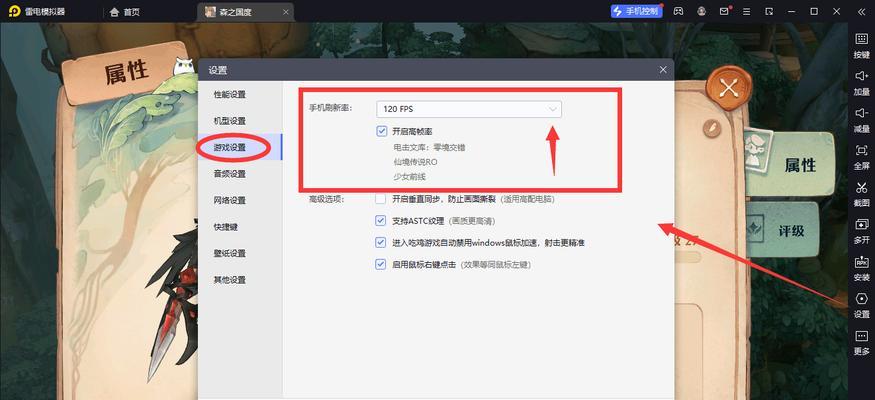Open the hamburger menu in title bar
Viewport: 875px width, 400px height.
pos(747,11)
